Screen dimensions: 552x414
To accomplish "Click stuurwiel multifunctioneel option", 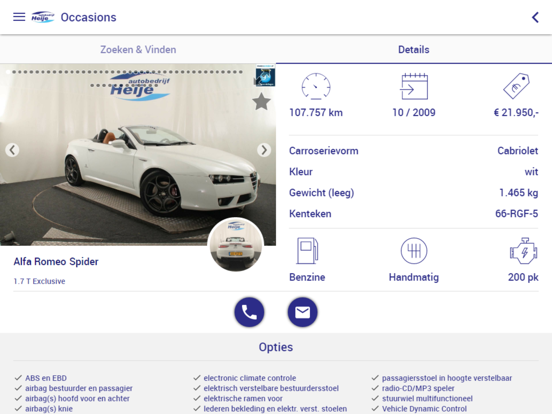I will (x=427, y=399).
